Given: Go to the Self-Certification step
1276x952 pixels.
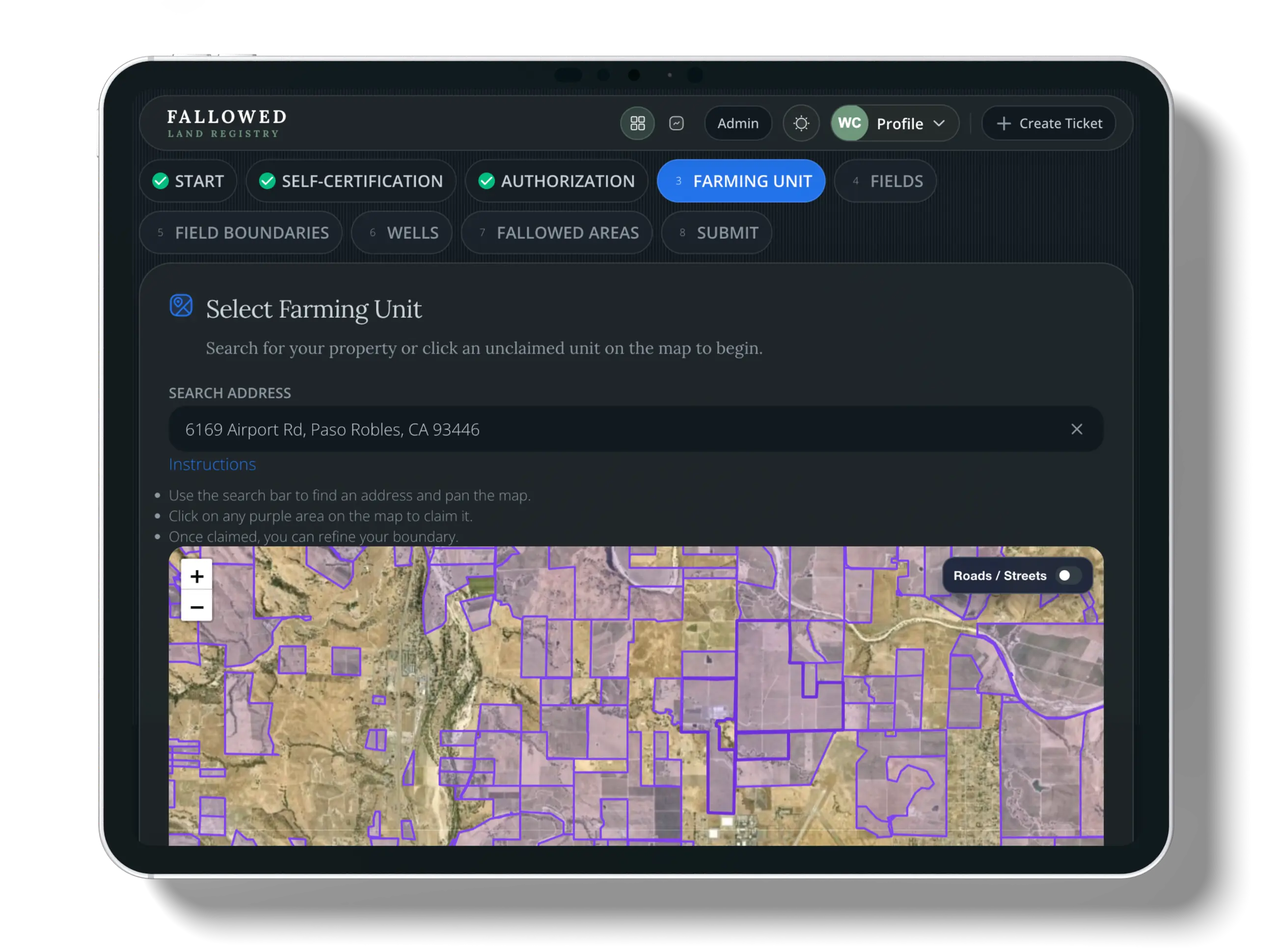Looking at the screenshot, I should pyautogui.click(x=351, y=181).
